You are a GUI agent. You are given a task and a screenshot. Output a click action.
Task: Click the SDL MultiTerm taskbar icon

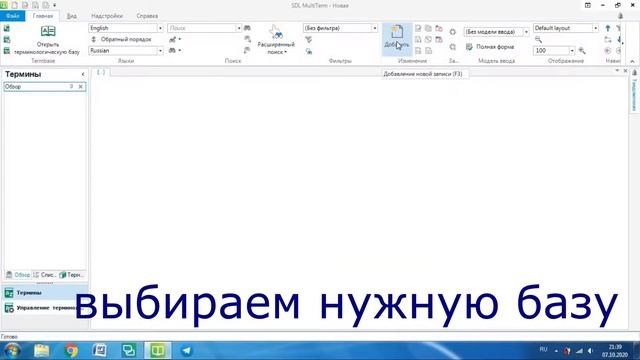pyautogui.click(x=158, y=351)
